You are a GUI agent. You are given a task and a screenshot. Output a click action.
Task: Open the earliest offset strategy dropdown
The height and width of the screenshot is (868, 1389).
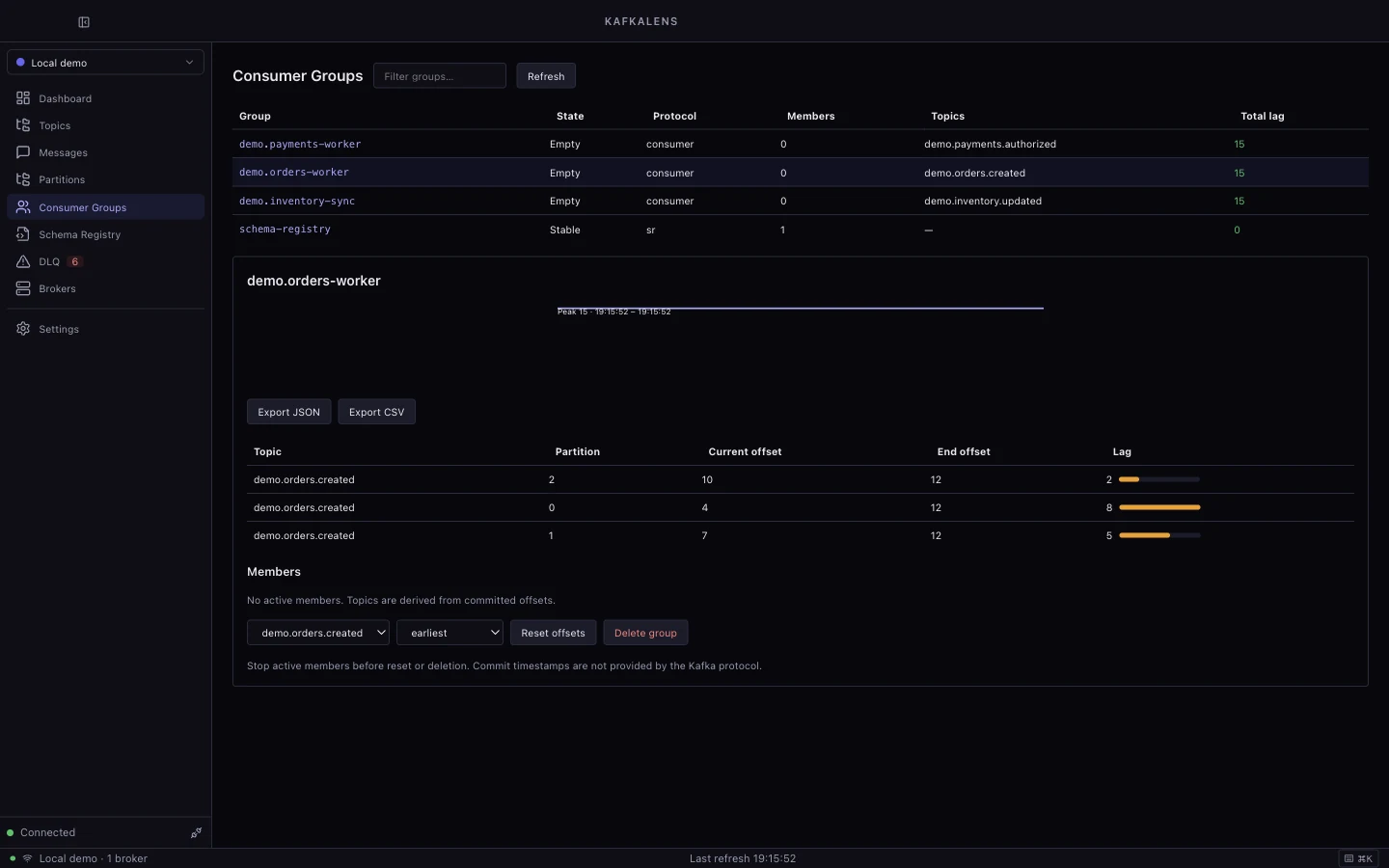tap(449, 633)
